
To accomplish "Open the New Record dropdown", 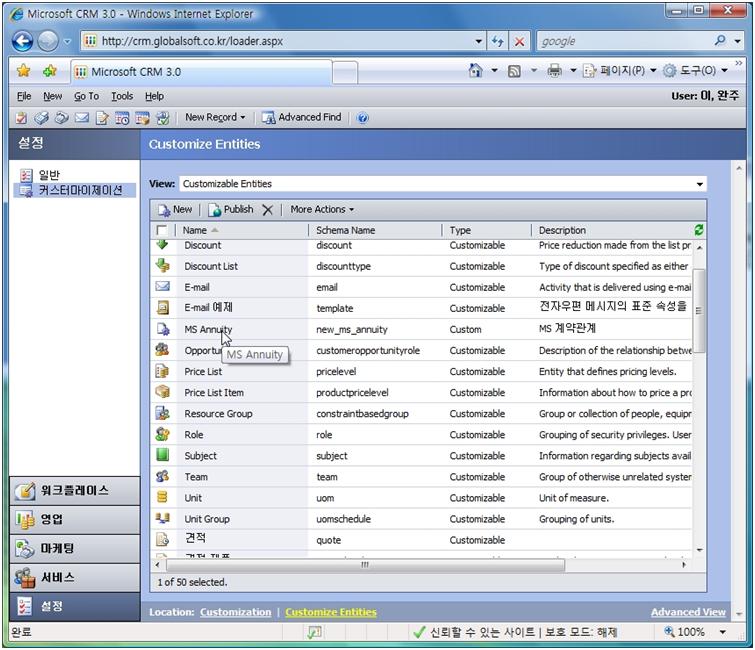I will 215,117.
